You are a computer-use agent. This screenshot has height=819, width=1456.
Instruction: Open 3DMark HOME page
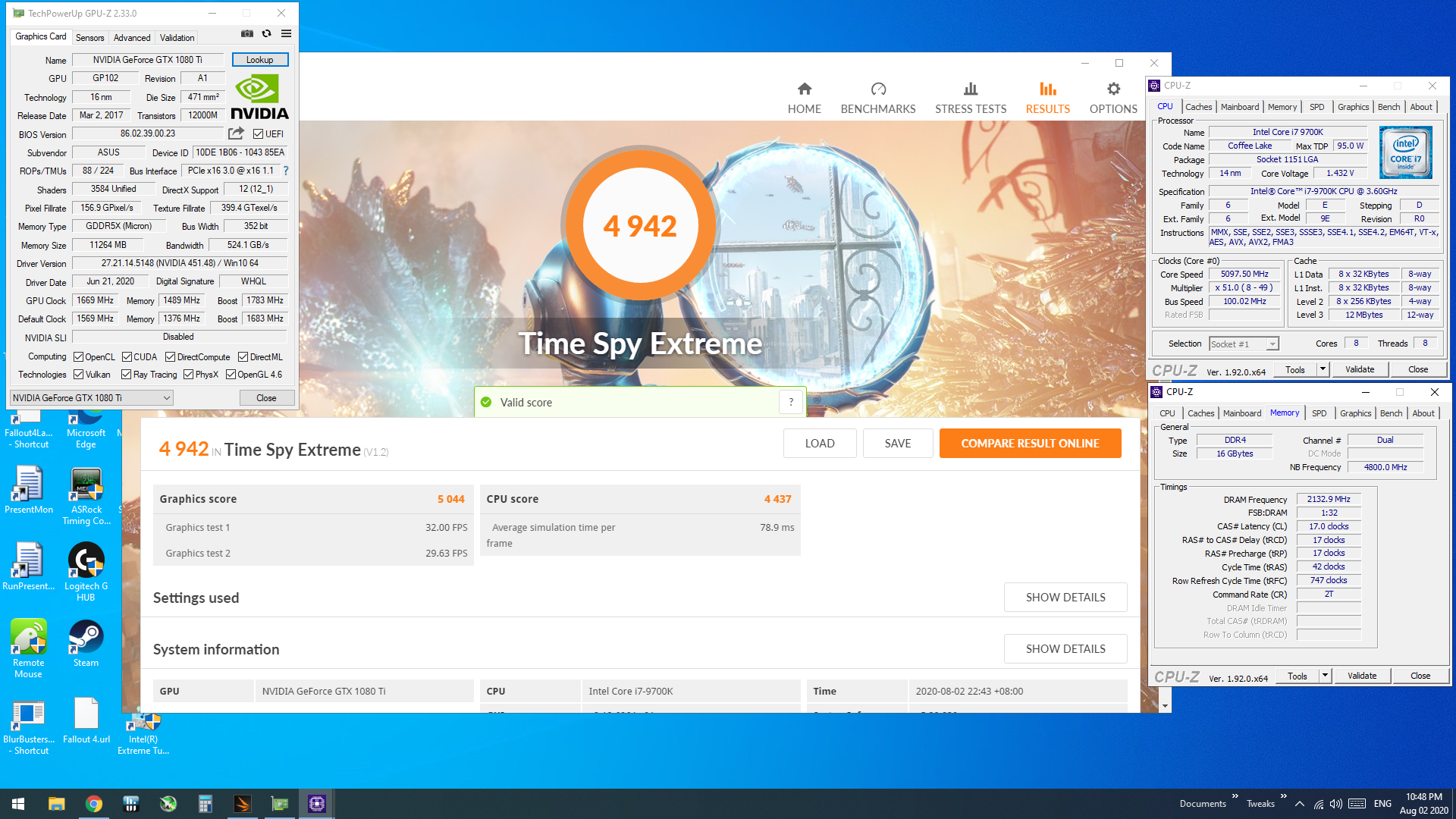point(805,99)
